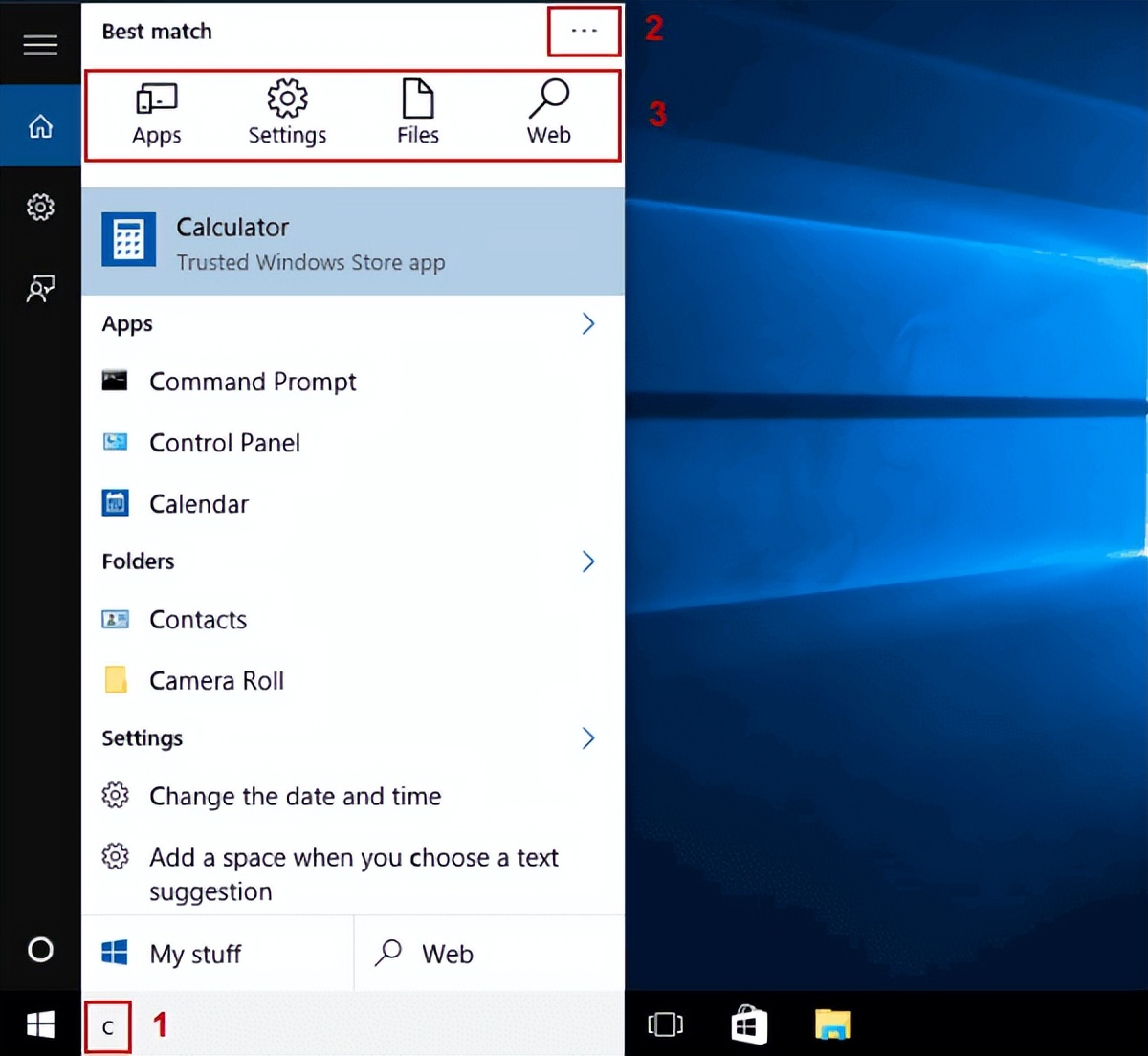Open File Explorer from taskbar
This screenshot has width=1148, height=1056.
tap(833, 1025)
